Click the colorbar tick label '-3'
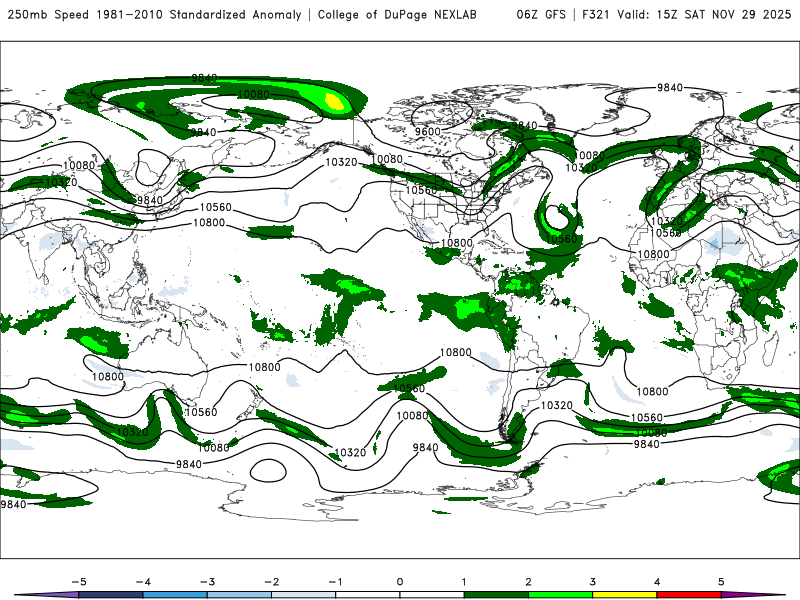The image size is (800, 600). coord(207,582)
